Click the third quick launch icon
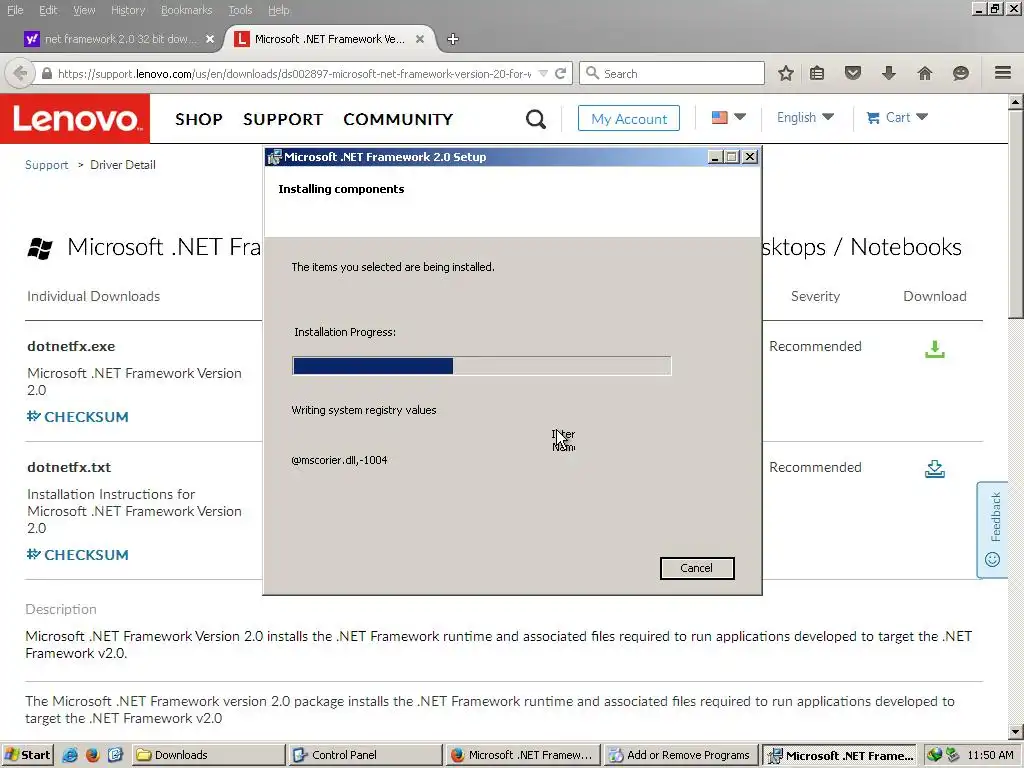Screen dimensions: 1024x768 [115, 755]
